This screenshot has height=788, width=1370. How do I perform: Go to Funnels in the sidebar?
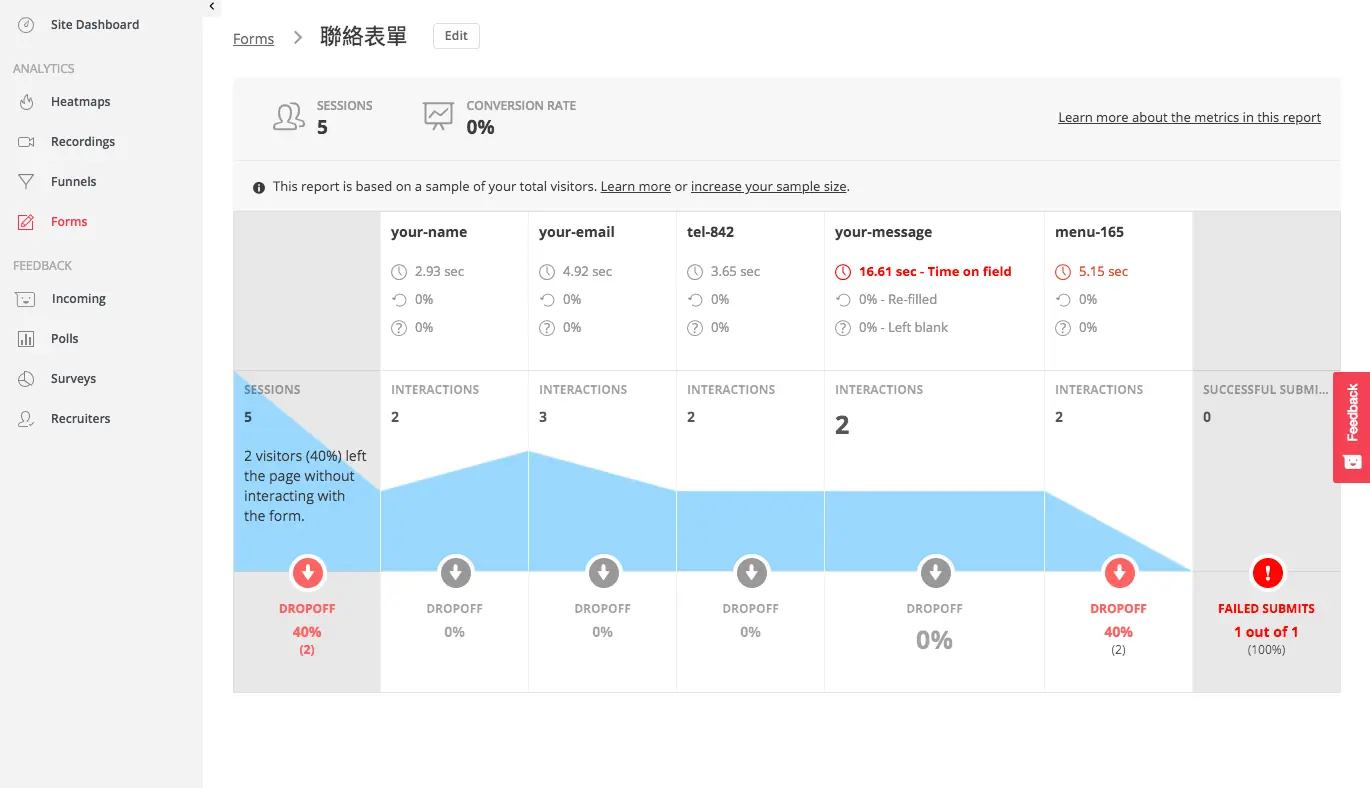[x=74, y=182]
